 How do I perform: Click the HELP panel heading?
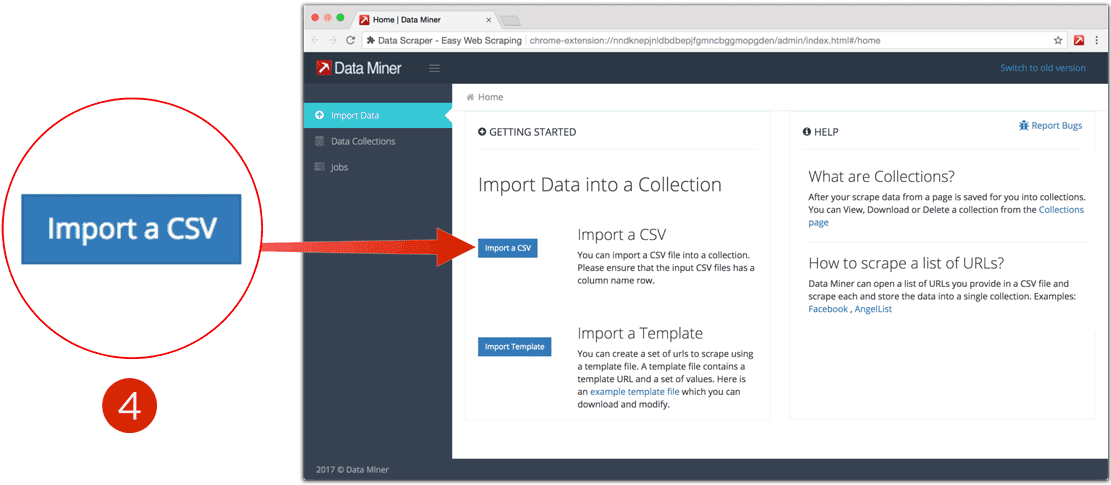[826, 132]
